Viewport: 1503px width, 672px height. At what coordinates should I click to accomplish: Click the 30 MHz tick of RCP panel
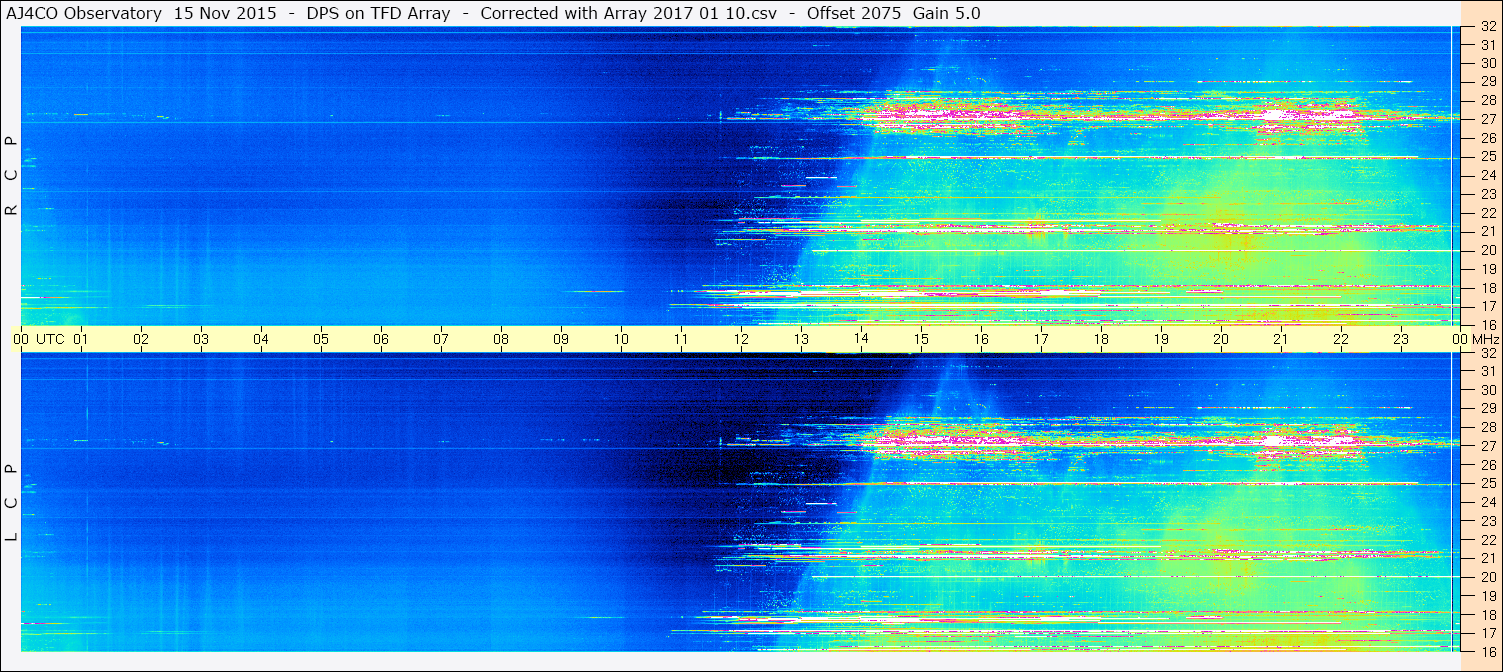1487,63
